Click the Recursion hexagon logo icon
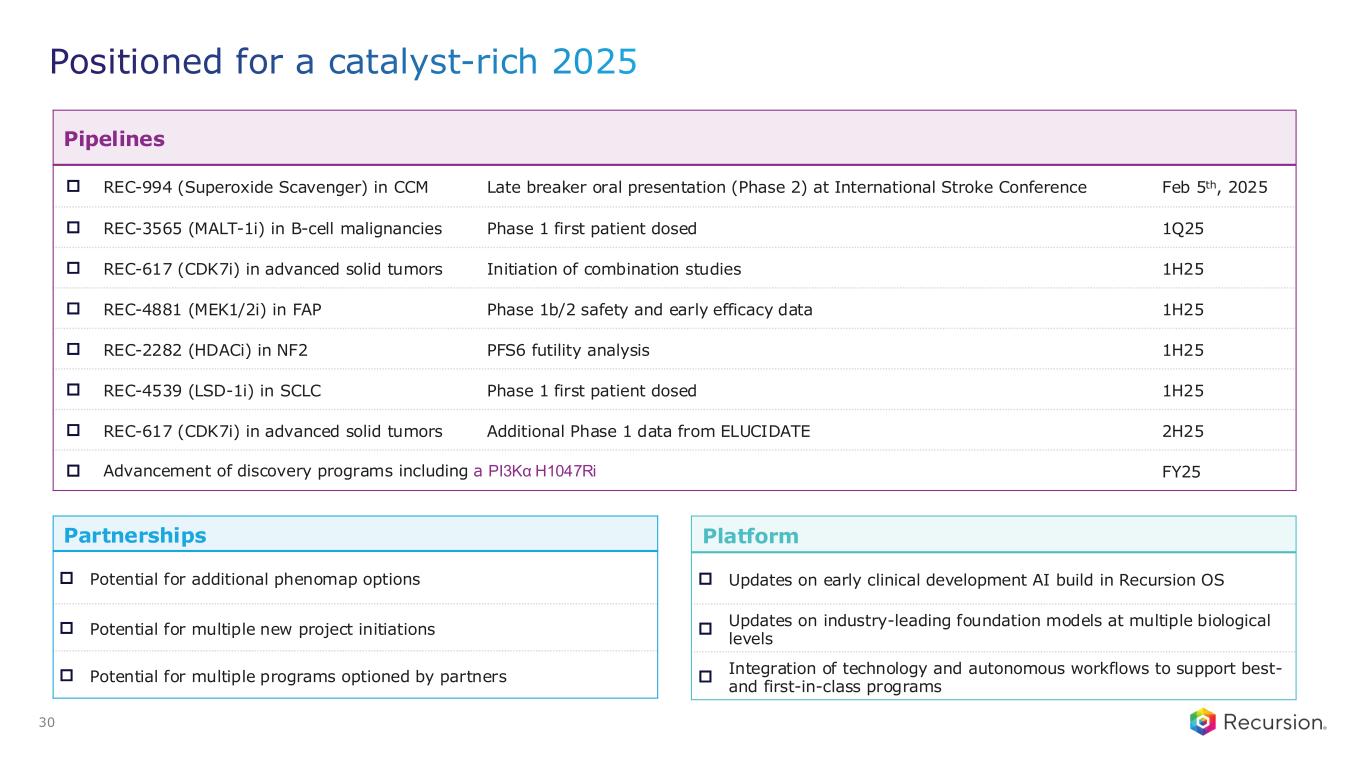This screenshot has width=1365, height=768. (x=1203, y=721)
